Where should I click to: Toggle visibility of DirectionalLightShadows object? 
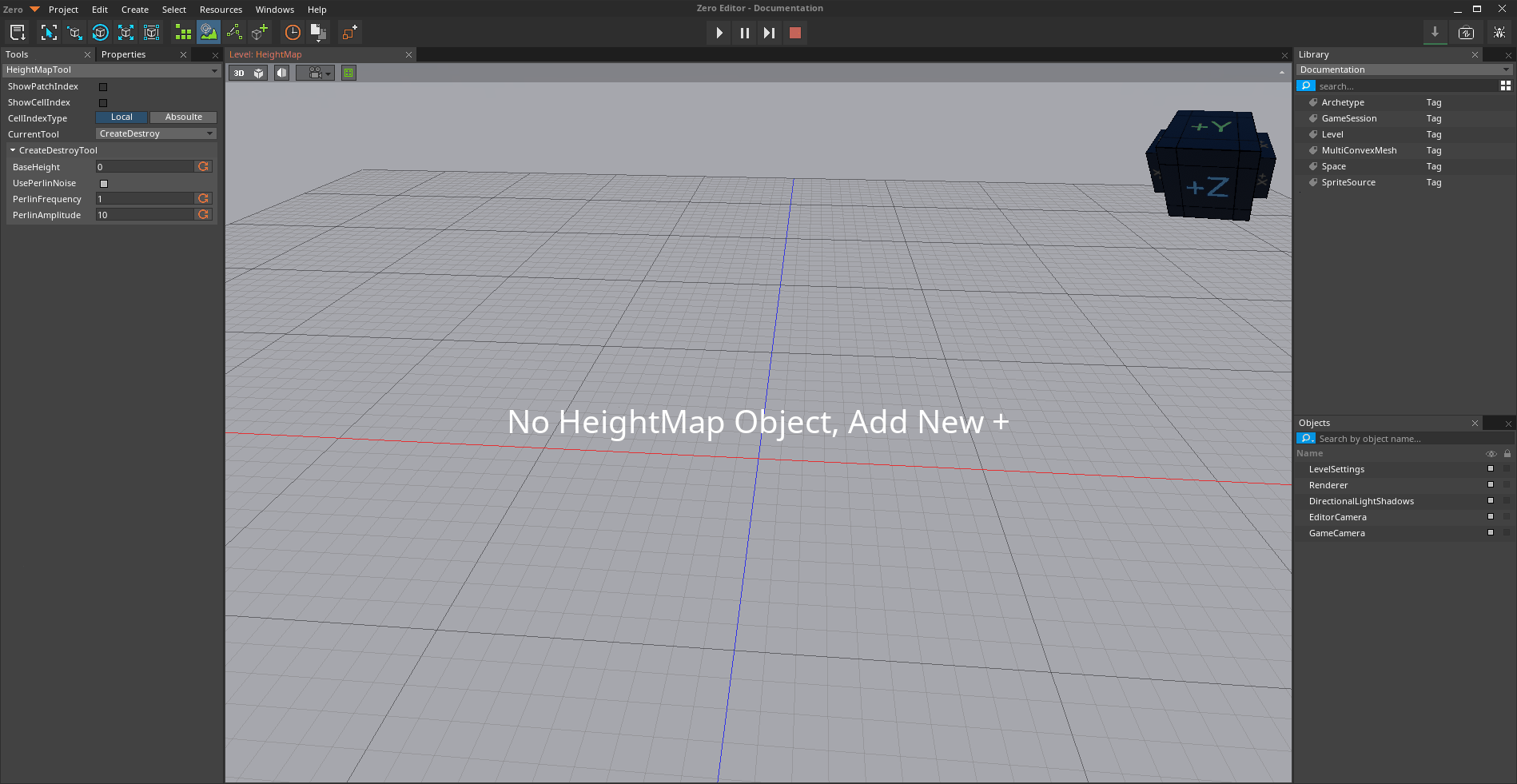(1491, 501)
